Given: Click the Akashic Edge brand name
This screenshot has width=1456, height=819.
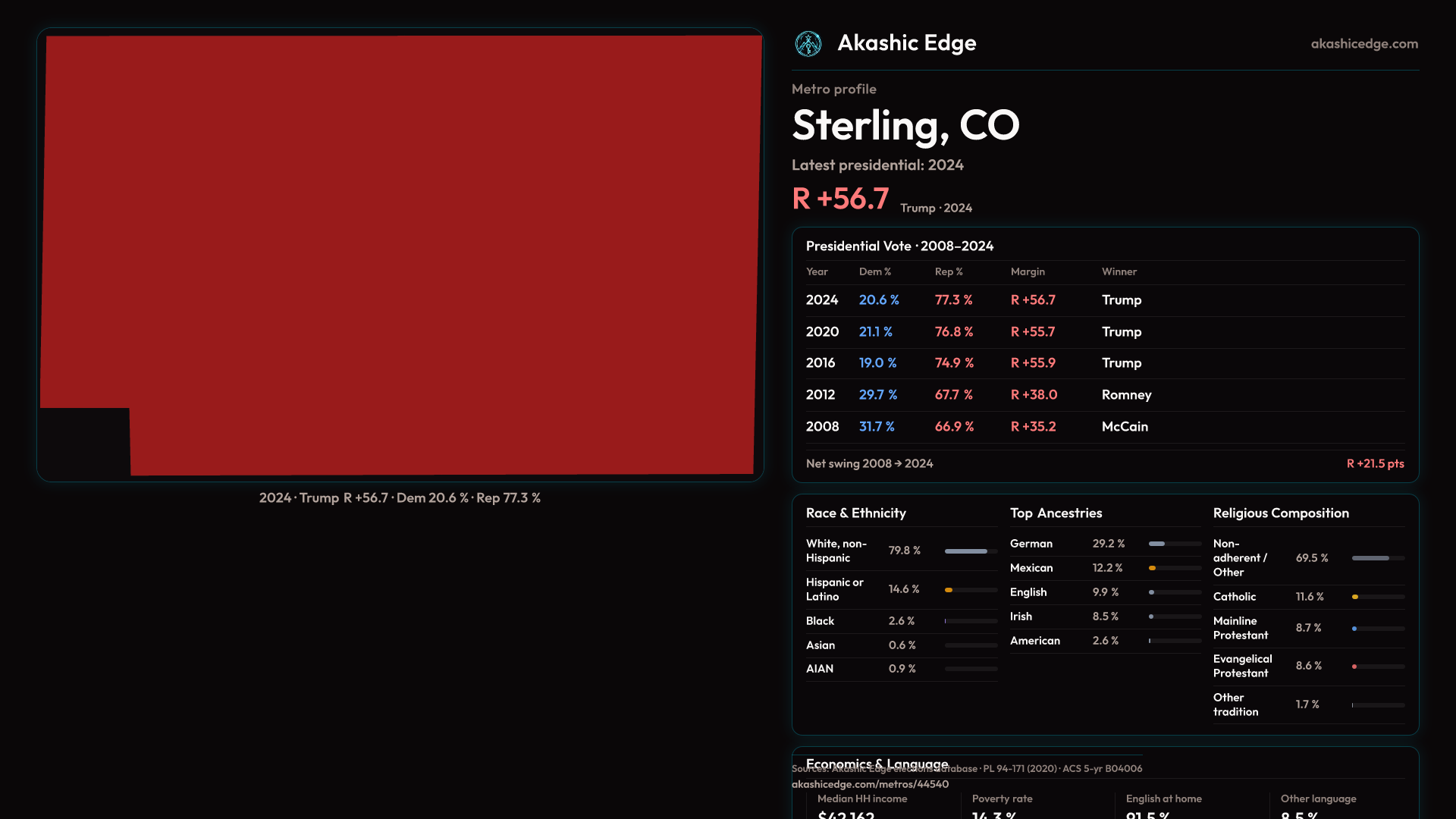Looking at the screenshot, I should (x=906, y=43).
